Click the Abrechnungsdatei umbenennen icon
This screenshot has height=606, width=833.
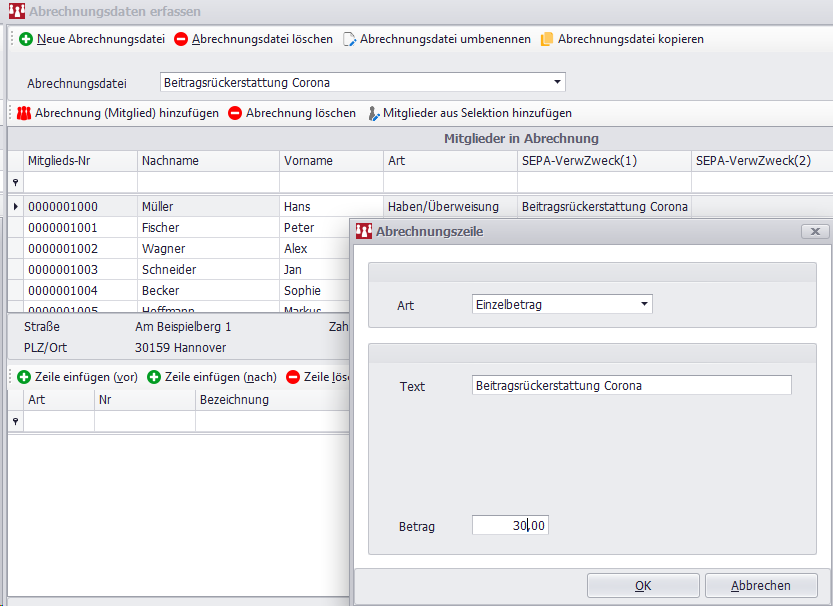[x=350, y=39]
